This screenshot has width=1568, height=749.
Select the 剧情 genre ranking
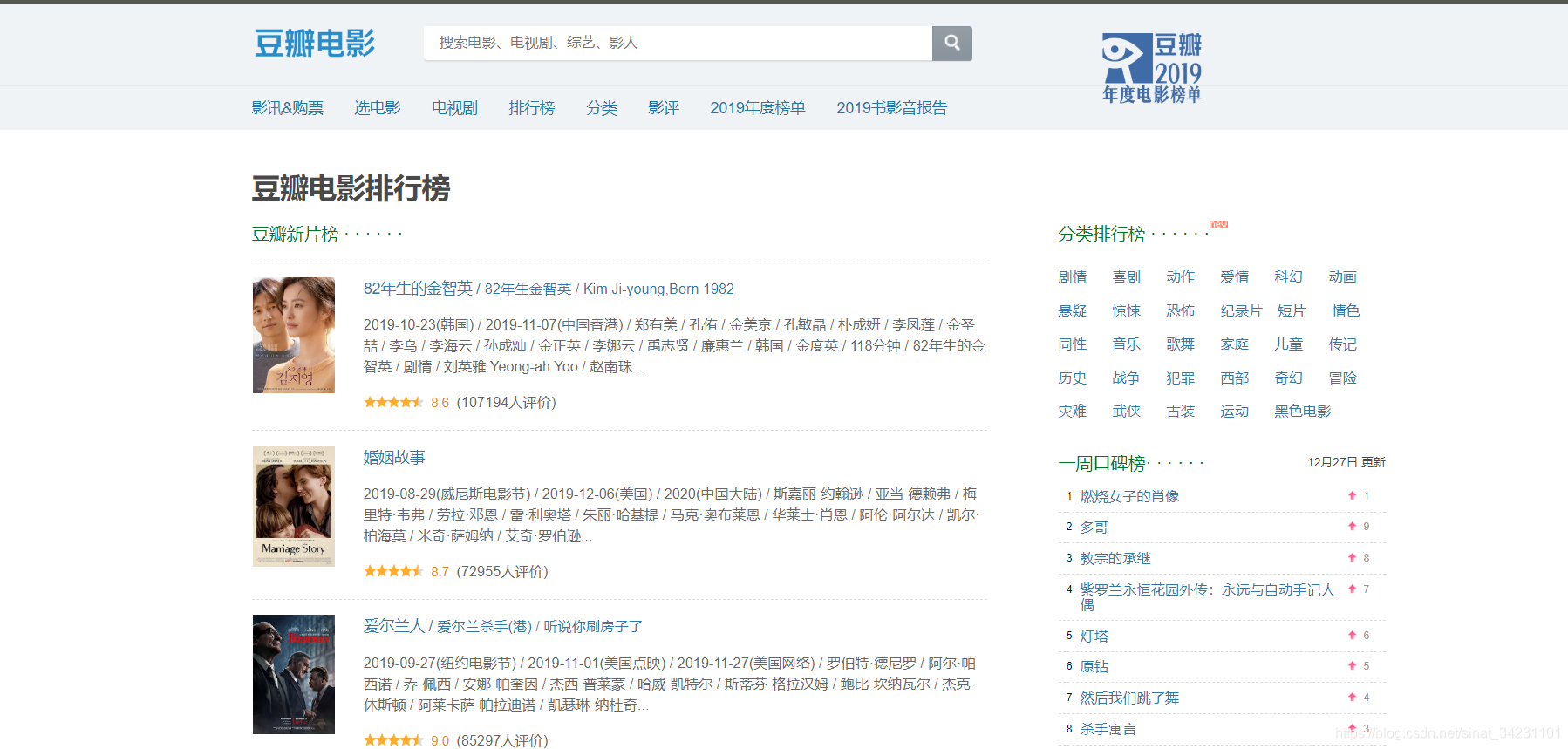point(1073,277)
